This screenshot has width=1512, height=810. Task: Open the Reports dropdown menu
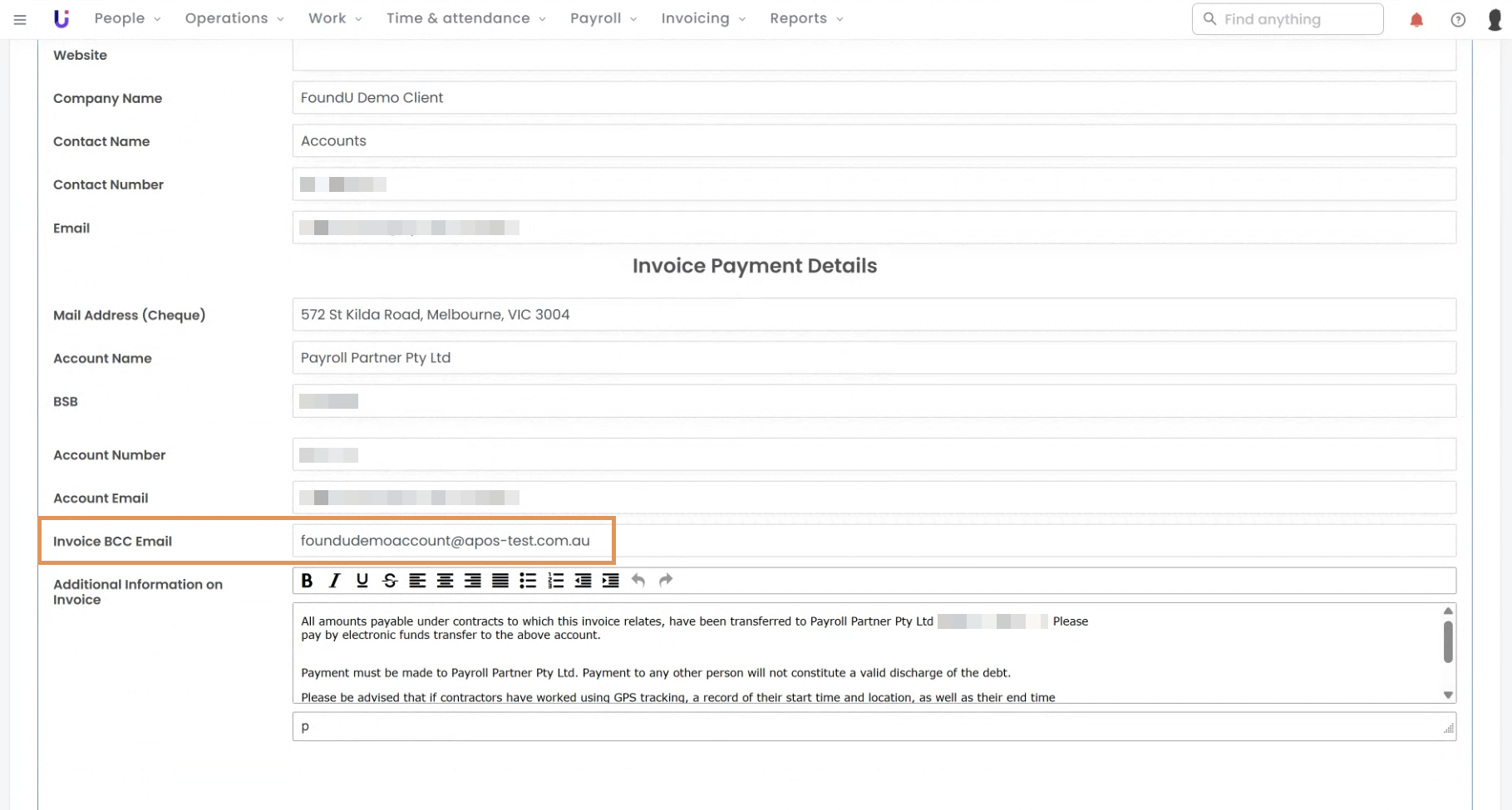(805, 18)
